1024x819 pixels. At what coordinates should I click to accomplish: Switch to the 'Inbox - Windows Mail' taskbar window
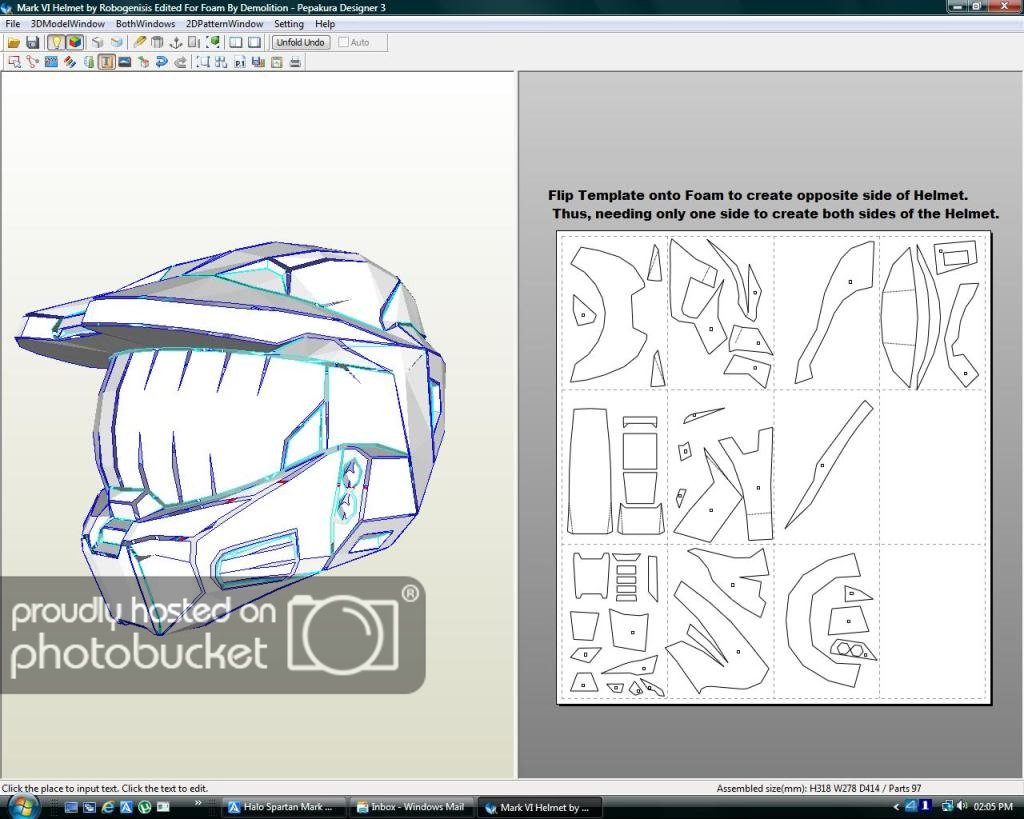pos(411,807)
